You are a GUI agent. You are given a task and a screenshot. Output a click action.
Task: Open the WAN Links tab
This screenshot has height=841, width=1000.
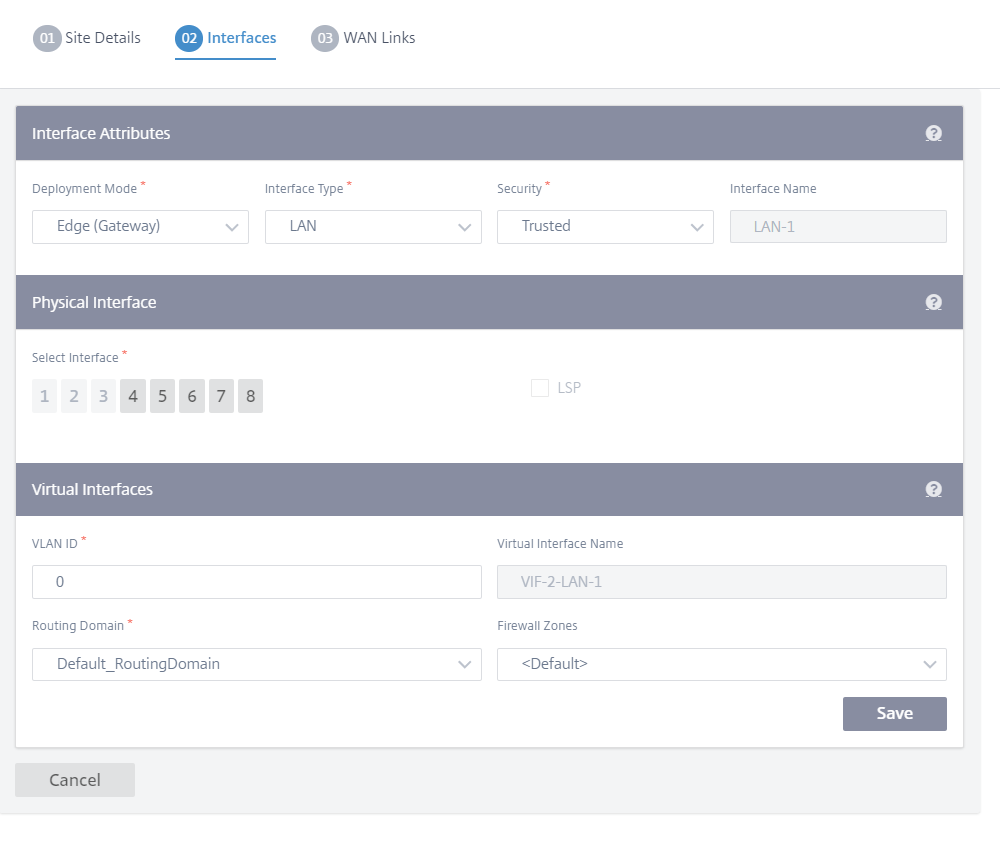[x=363, y=38]
